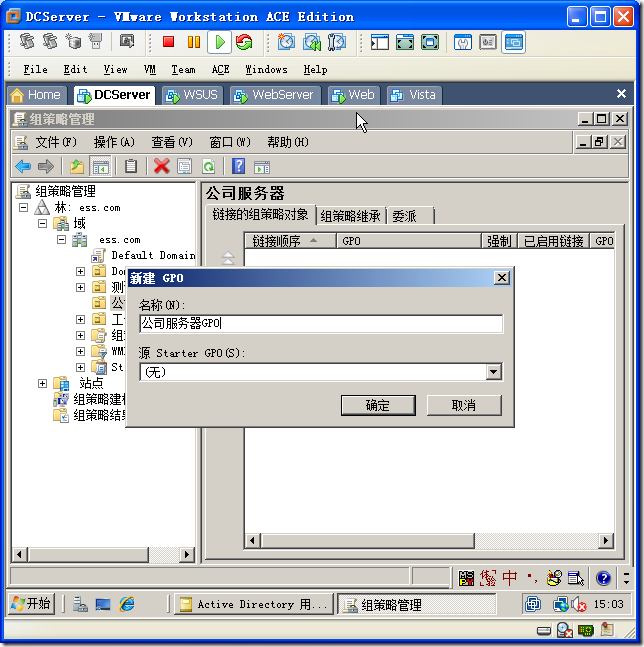Viewport: 644px width, 647px height.
Task: Switch to 委派 tab
Action: (x=410, y=216)
